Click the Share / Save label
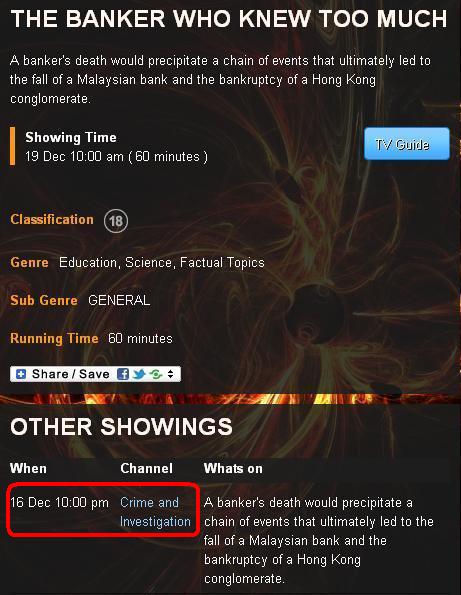461x595 pixels. (x=71, y=374)
